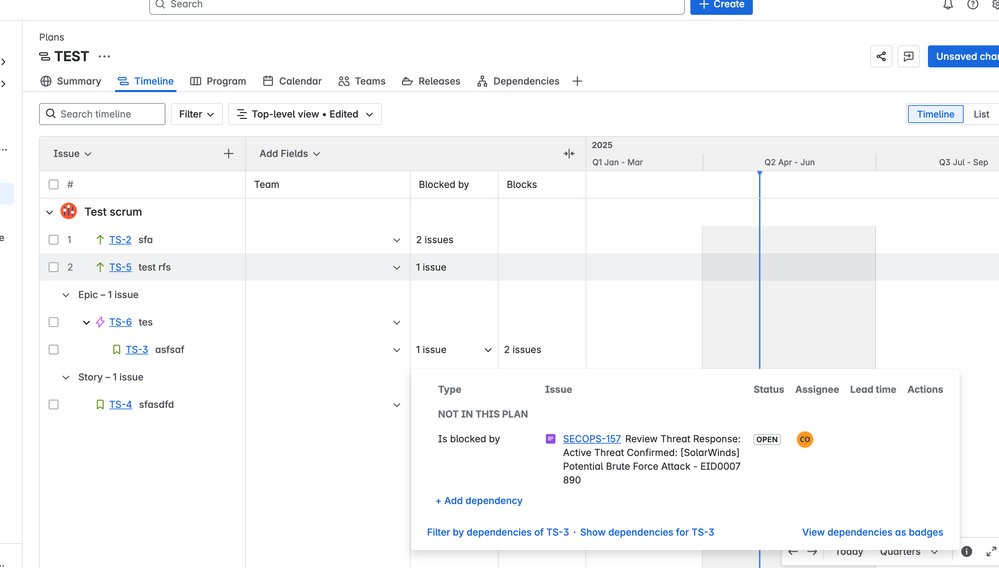Click the Create button
The height and width of the screenshot is (568, 999).
coord(721,4)
